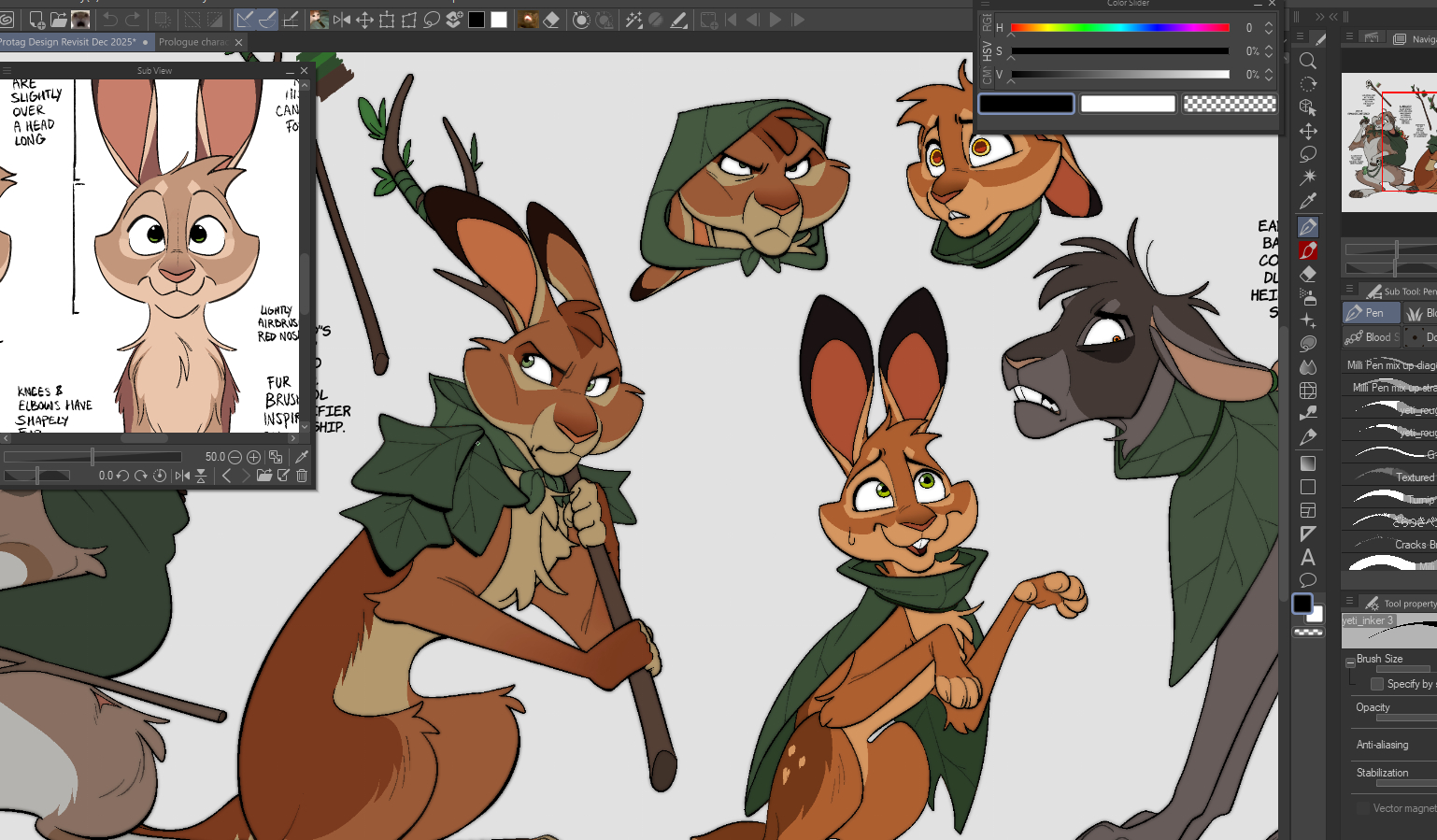Toggle the Specify by checkbox under Brush Size
The image size is (1437, 840).
(x=1376, y=684)
